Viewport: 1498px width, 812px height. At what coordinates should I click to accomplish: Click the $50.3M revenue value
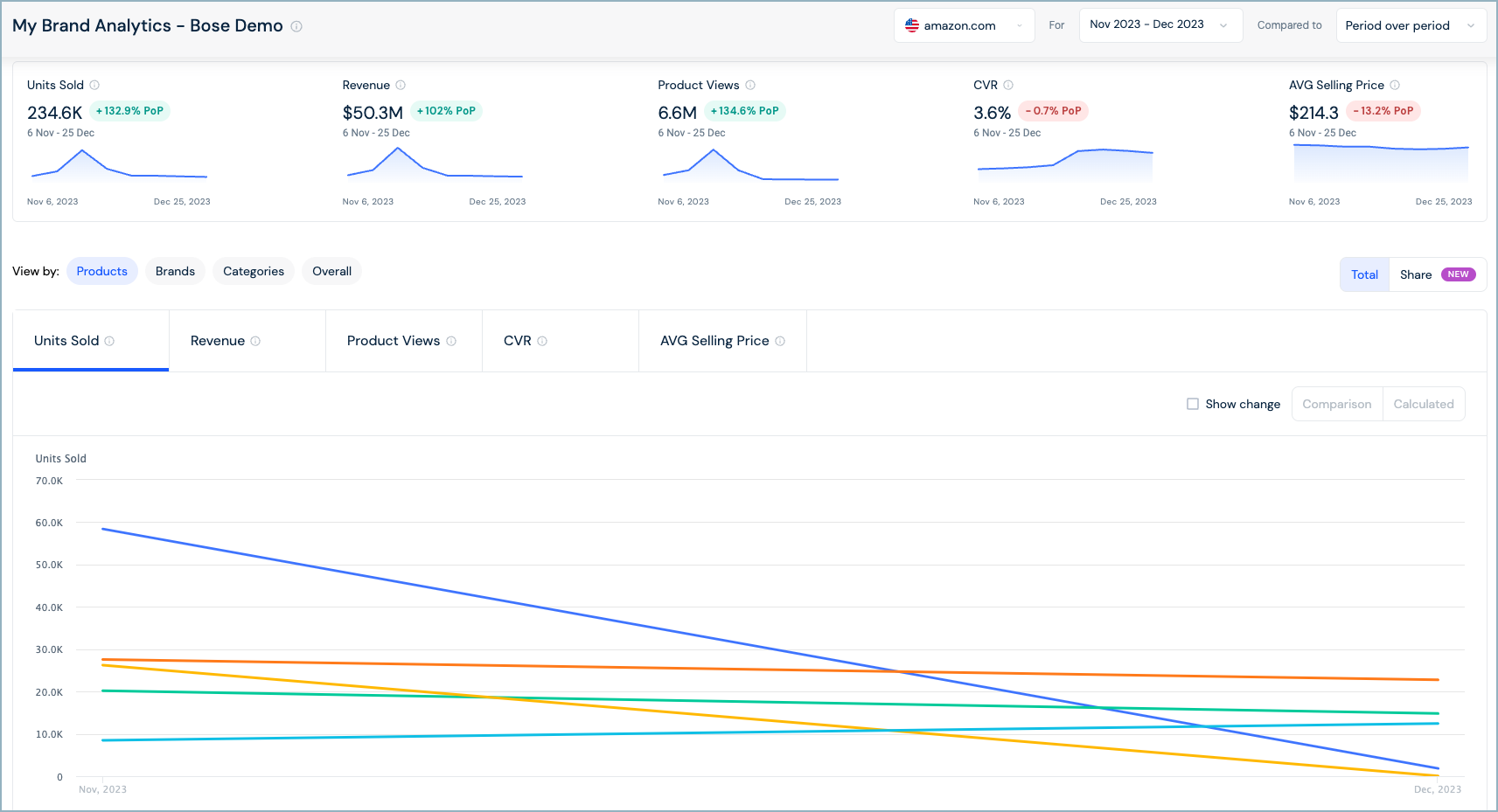[373, 113]
